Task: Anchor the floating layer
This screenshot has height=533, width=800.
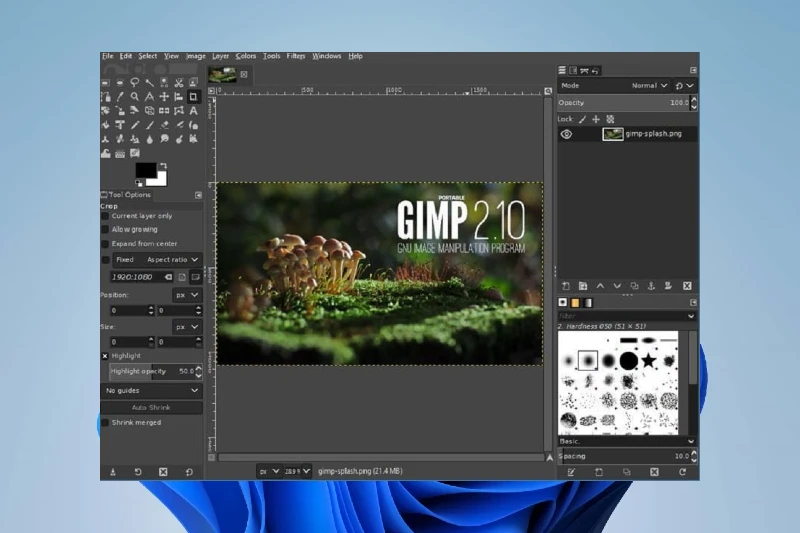Action: tap(651, 286)
